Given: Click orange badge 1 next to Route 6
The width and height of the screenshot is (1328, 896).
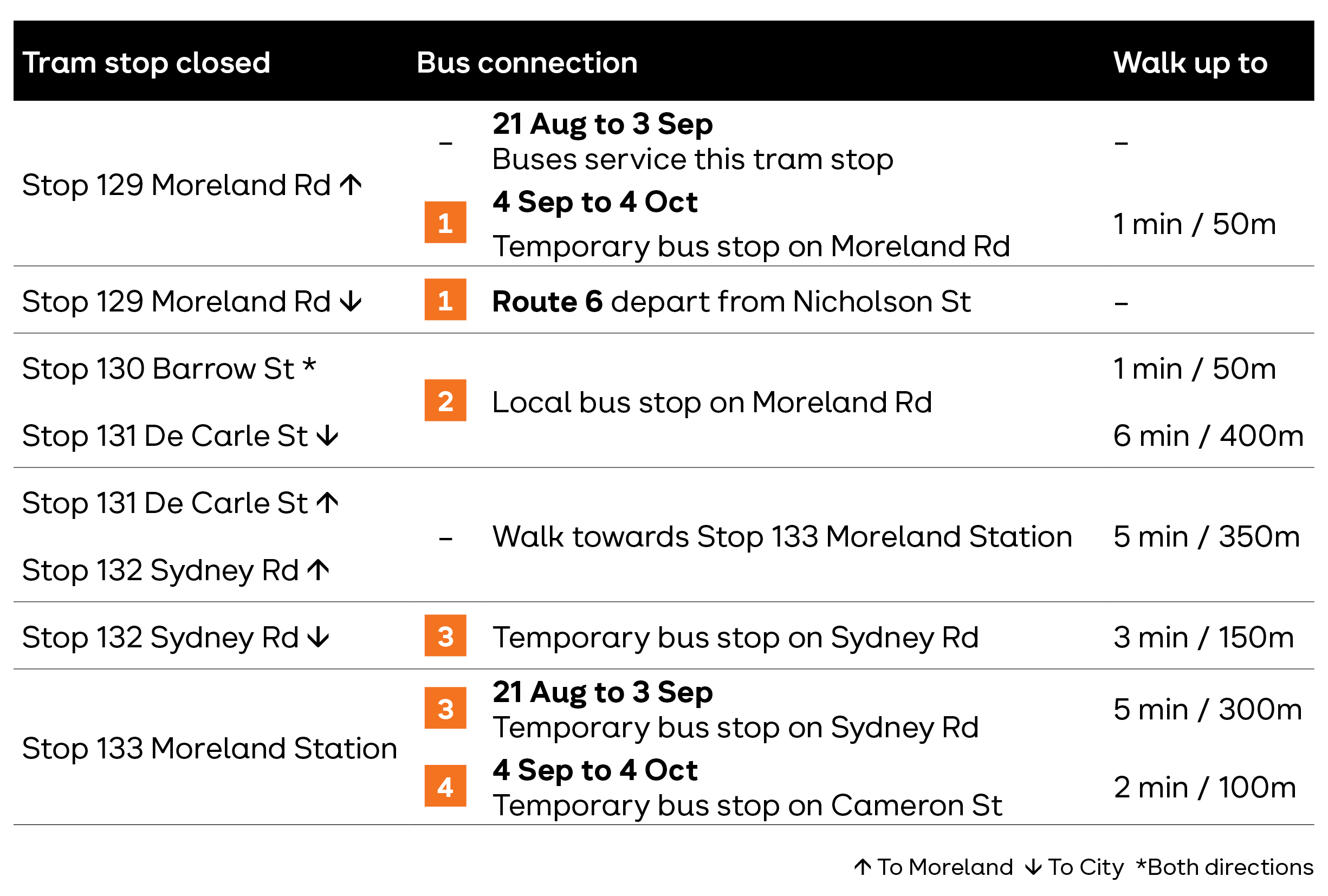Looking at the screenshot, I should (445, 300).
